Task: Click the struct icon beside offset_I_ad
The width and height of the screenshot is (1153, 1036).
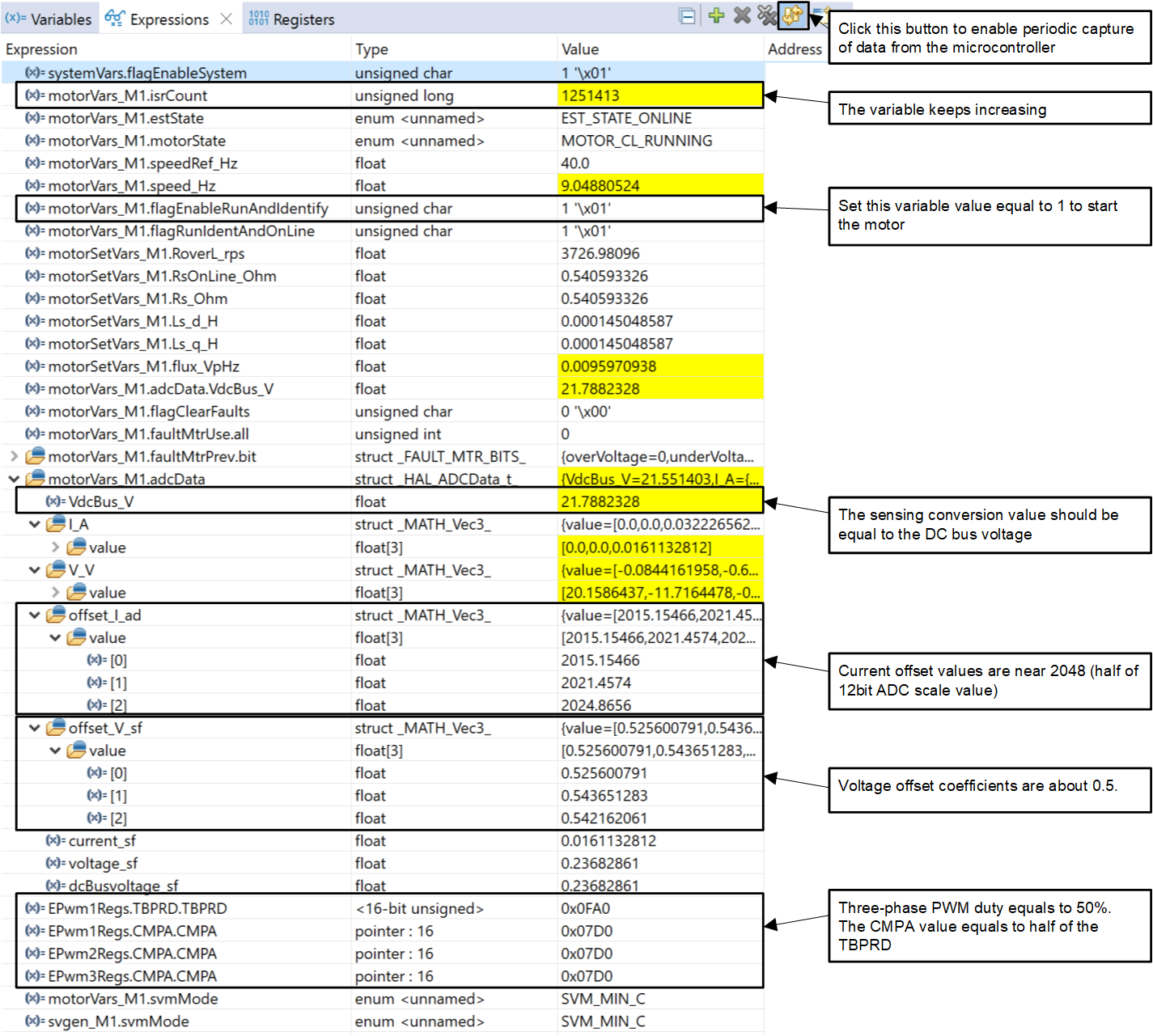Action: 56,615
